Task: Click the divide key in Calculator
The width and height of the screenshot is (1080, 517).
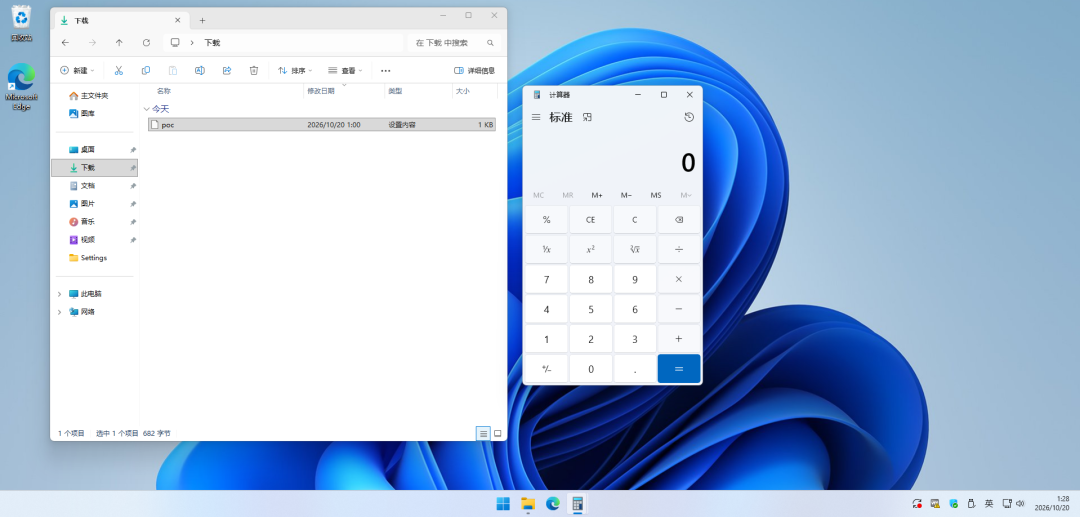Action: 678,249
